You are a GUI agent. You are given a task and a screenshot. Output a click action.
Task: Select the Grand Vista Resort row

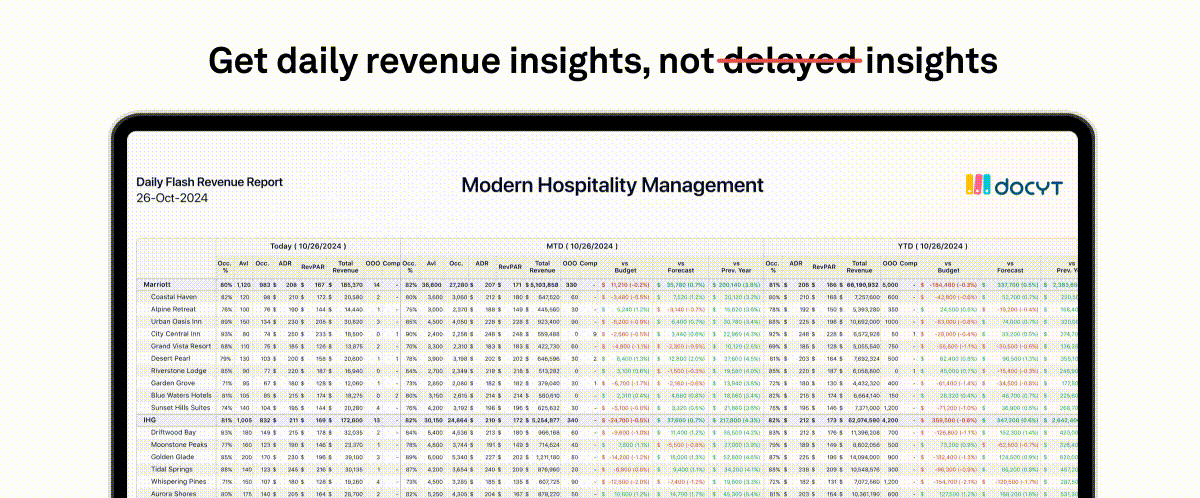pos(607,345)
